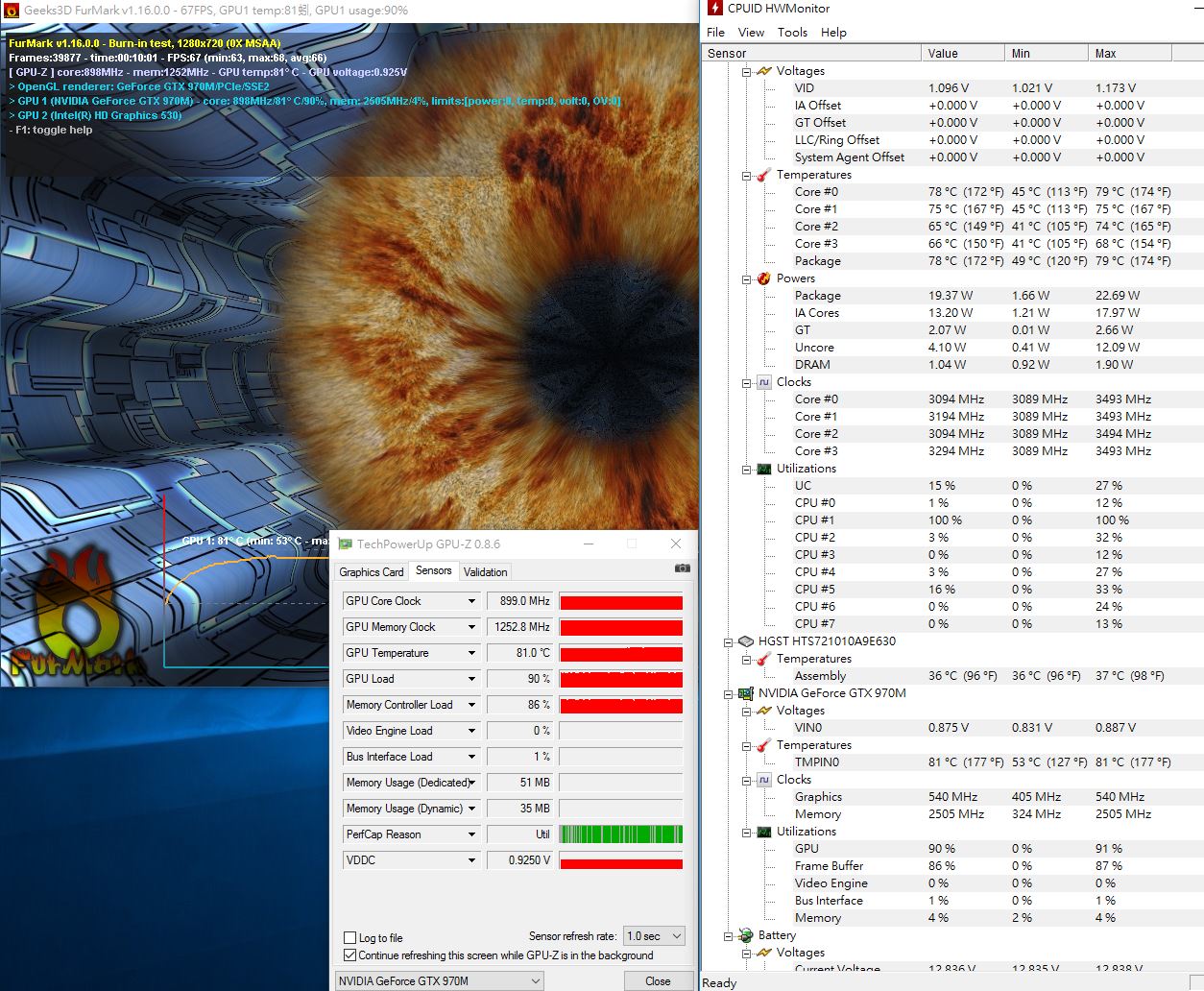
Task: Open the PerfCap Reason dropdown
Action: tap(471, 834)
